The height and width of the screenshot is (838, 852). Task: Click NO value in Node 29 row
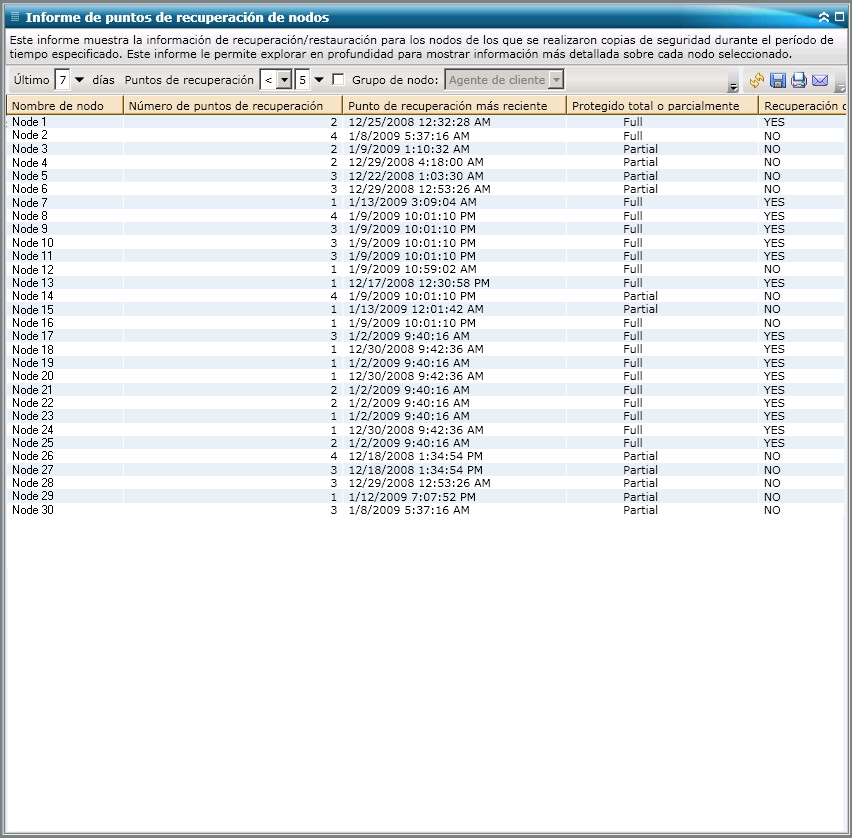(772, 496)
